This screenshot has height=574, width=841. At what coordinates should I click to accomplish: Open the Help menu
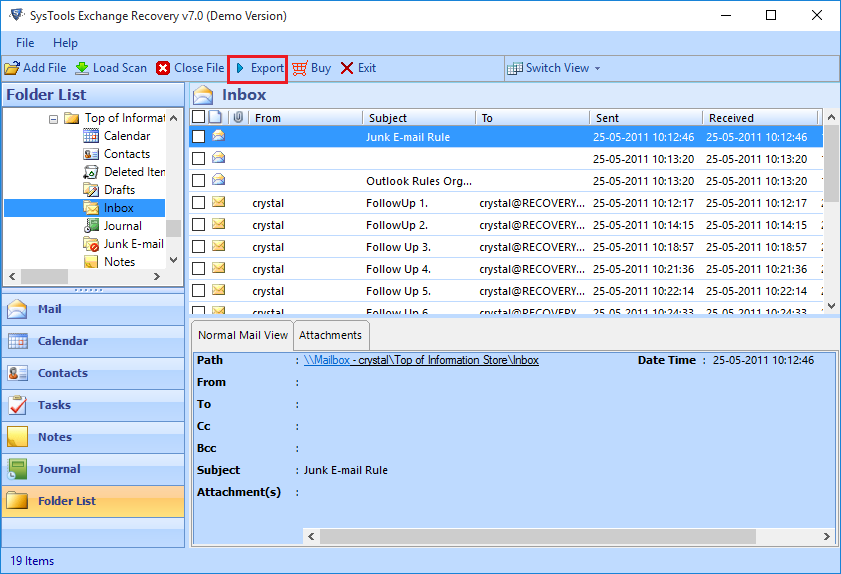click(x=65, y=43)
